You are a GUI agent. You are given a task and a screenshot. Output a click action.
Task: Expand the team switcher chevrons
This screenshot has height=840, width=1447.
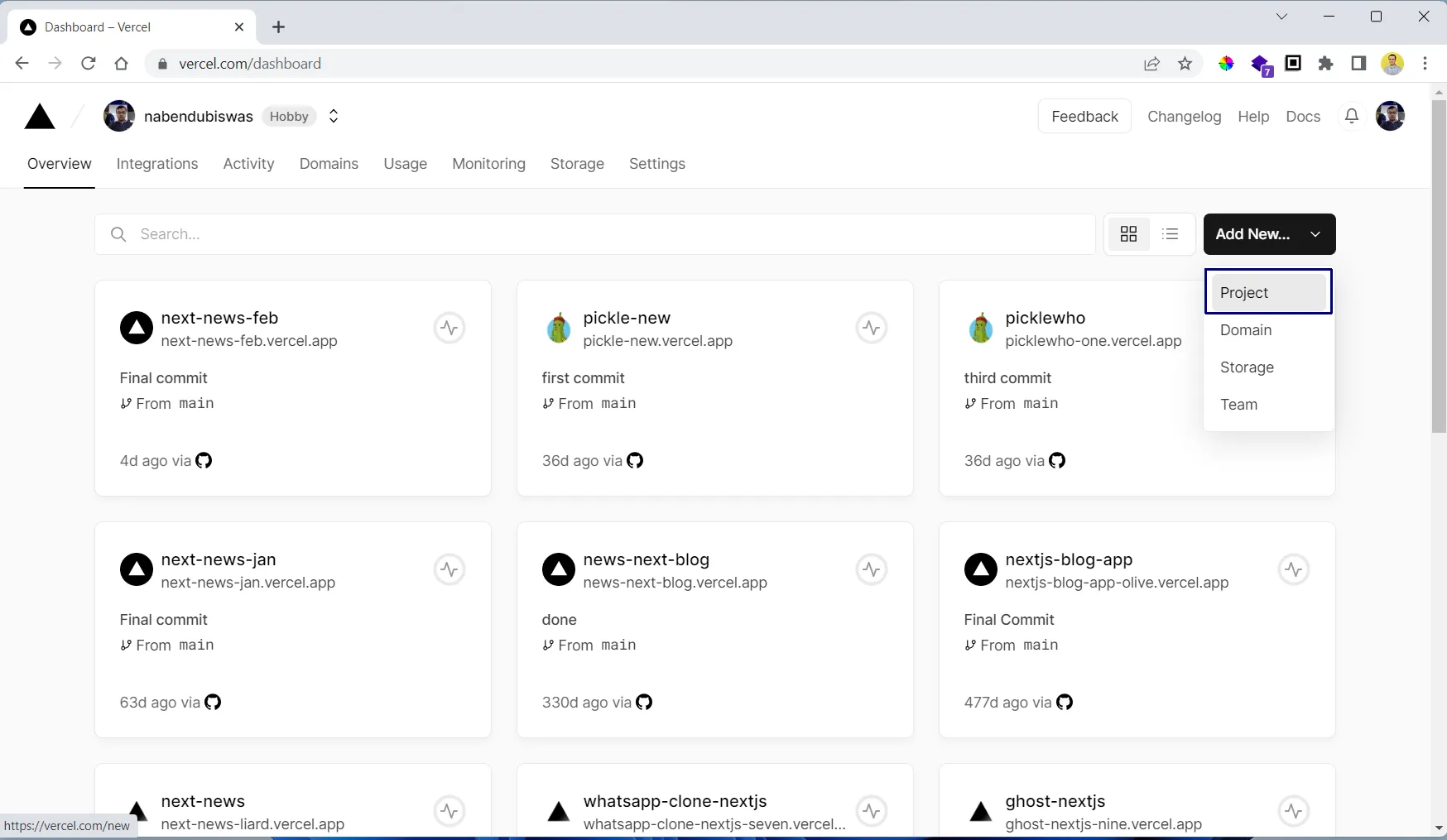coord(334,117)
